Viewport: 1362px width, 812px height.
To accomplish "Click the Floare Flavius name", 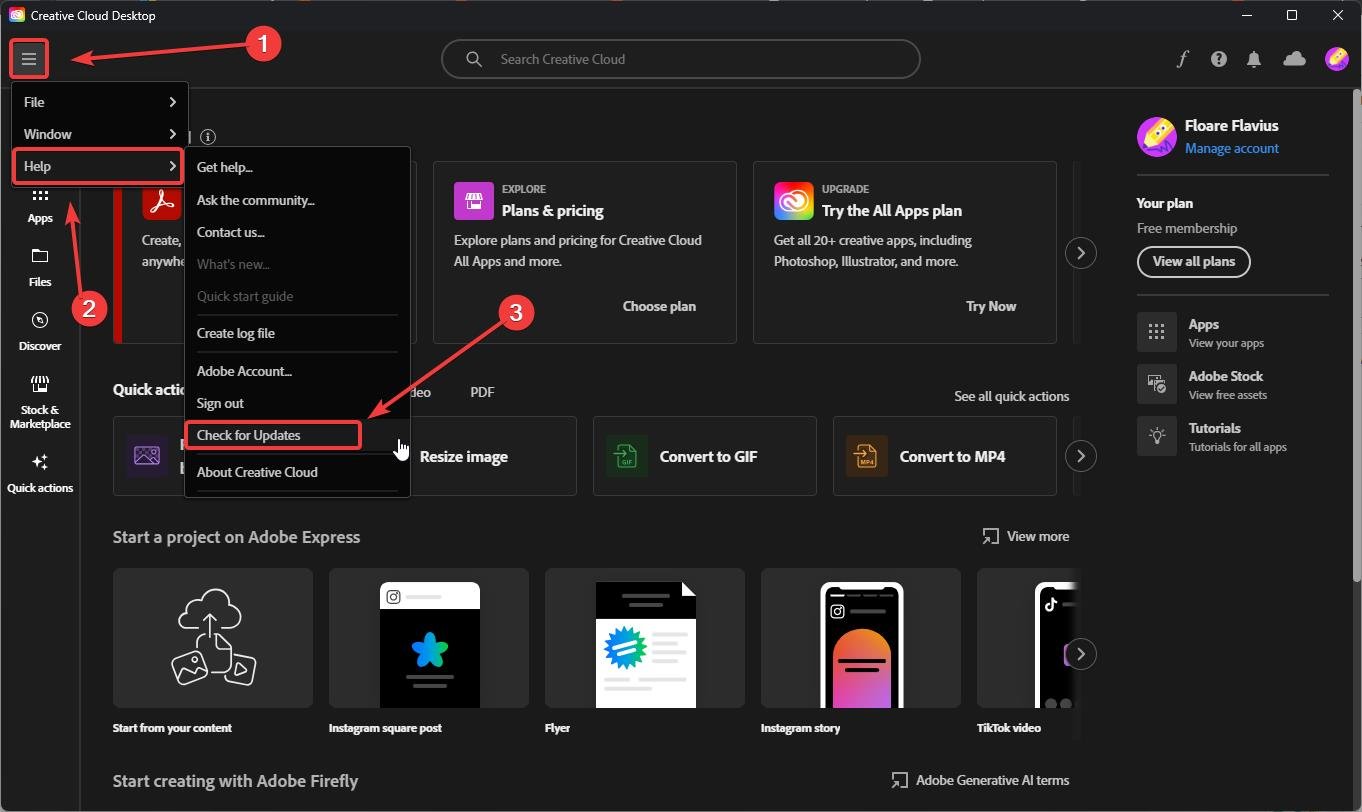I will coord(1231,125).
